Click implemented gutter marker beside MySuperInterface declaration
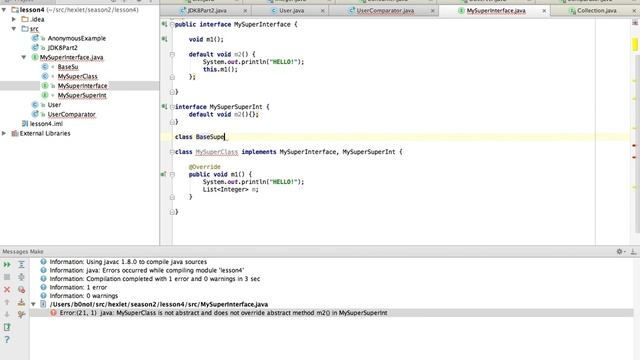This screenshot has width=640, height=360. (x=164, y=24)
